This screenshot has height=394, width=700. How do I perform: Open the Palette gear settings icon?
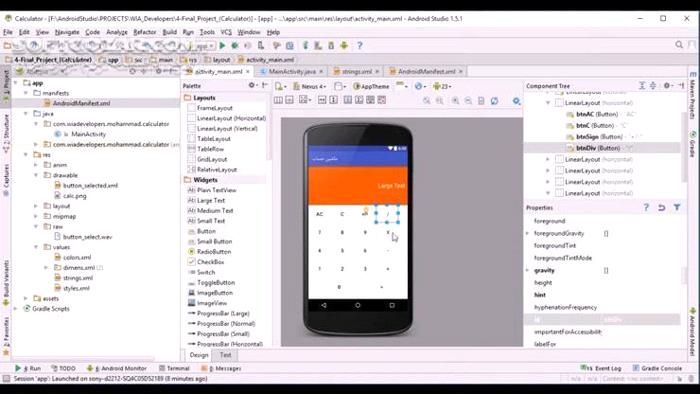(x=252, y=85)
